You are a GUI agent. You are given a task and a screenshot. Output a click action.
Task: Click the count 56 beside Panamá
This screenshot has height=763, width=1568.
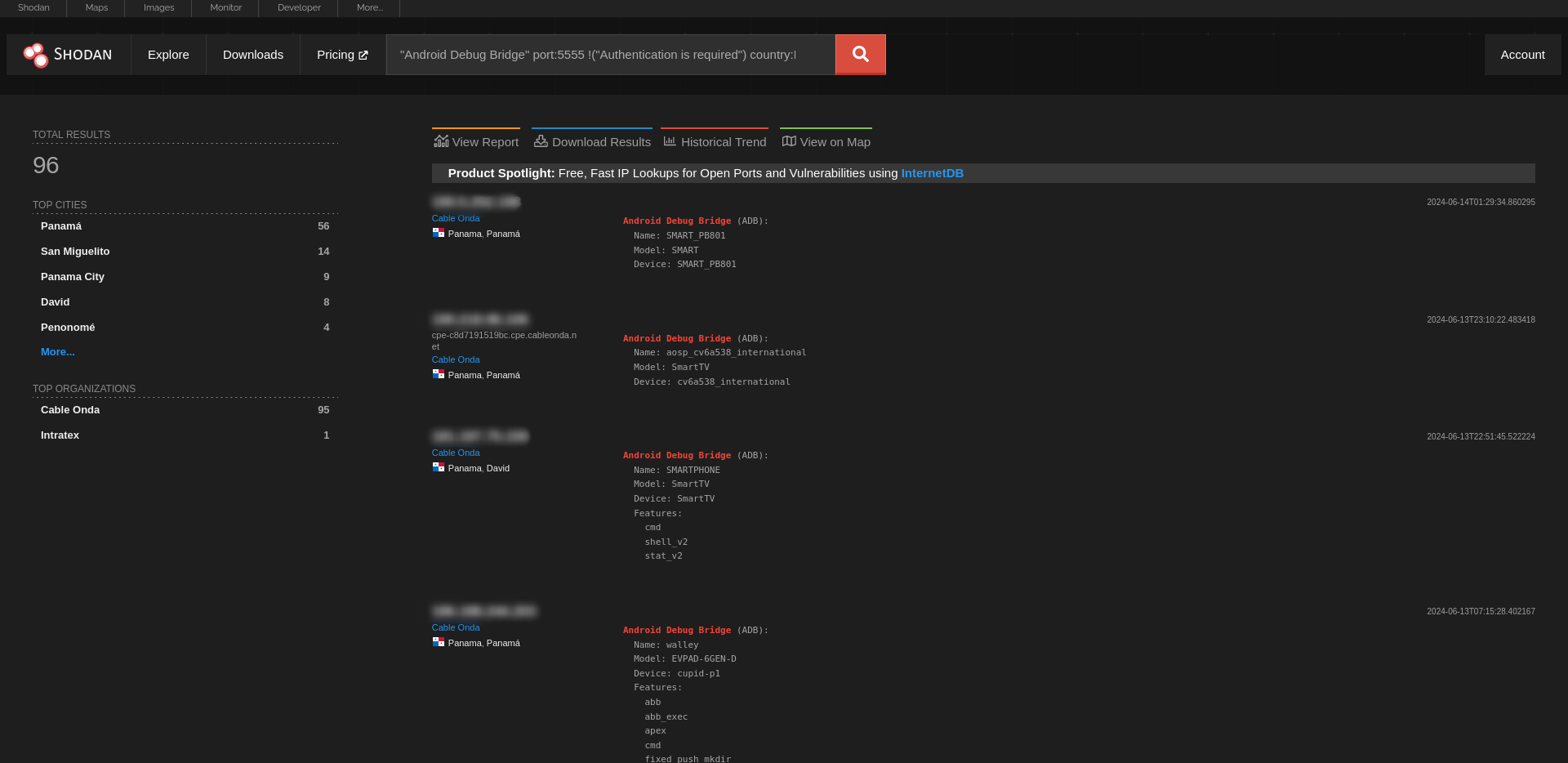(323, 226)
